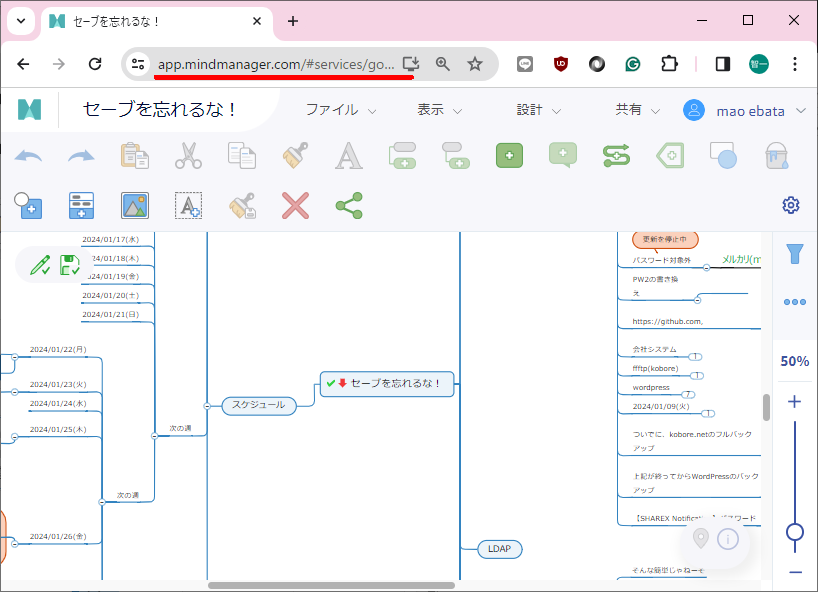Screen dimensions: 818x592
Task: Click the green share icon
Action: tap(348, 206)
